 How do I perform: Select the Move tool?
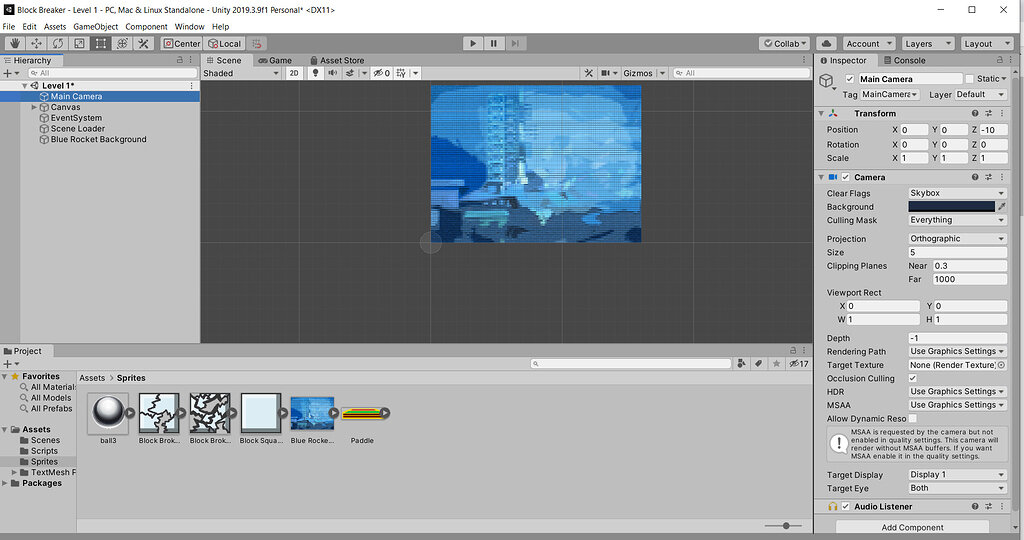[x=37, y=43]
